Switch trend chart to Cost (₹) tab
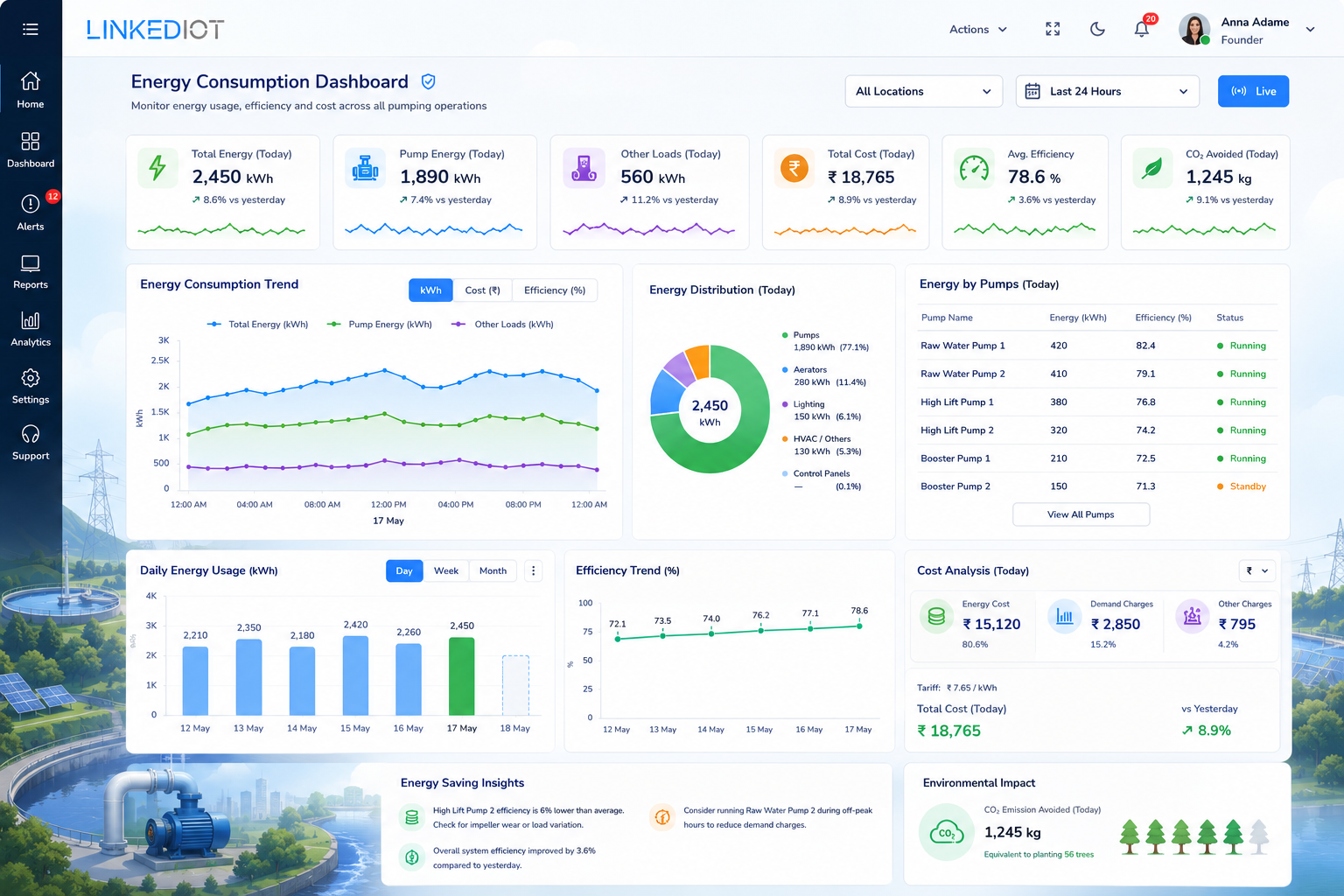 (x=482, y=290)
